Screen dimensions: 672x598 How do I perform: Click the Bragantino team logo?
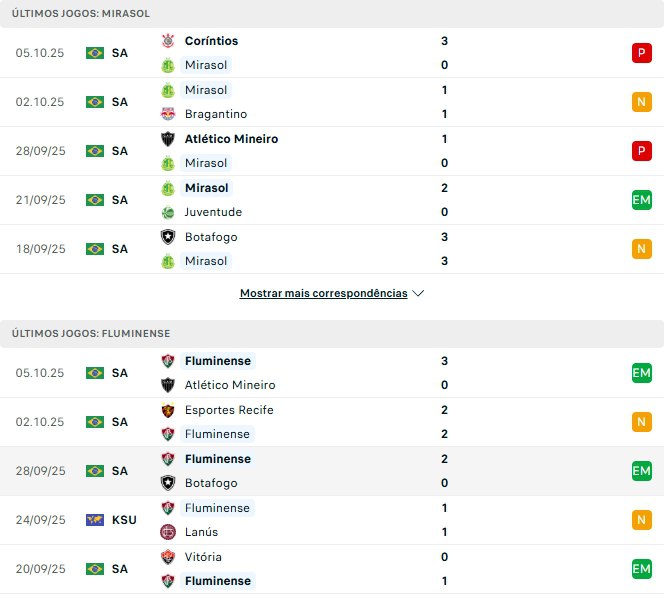(x=167, y=114)
